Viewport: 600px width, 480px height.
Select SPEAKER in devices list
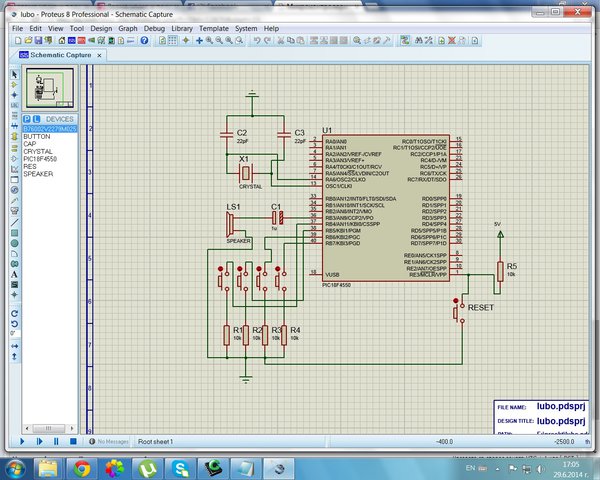pyautogui.click(x=38, y=174)
